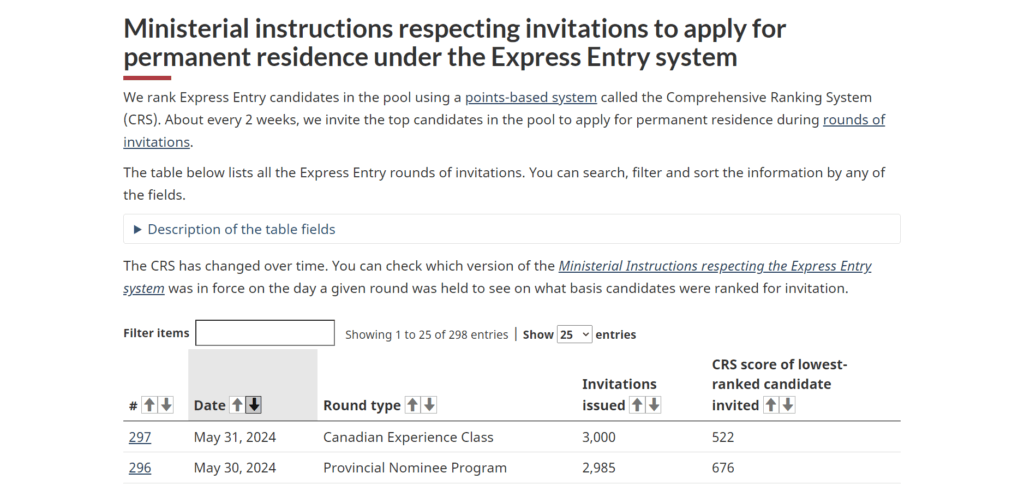Viewport: 1024px width, 491px height.
Task: Open round 296 details link
Action: (x=140, y=468)
